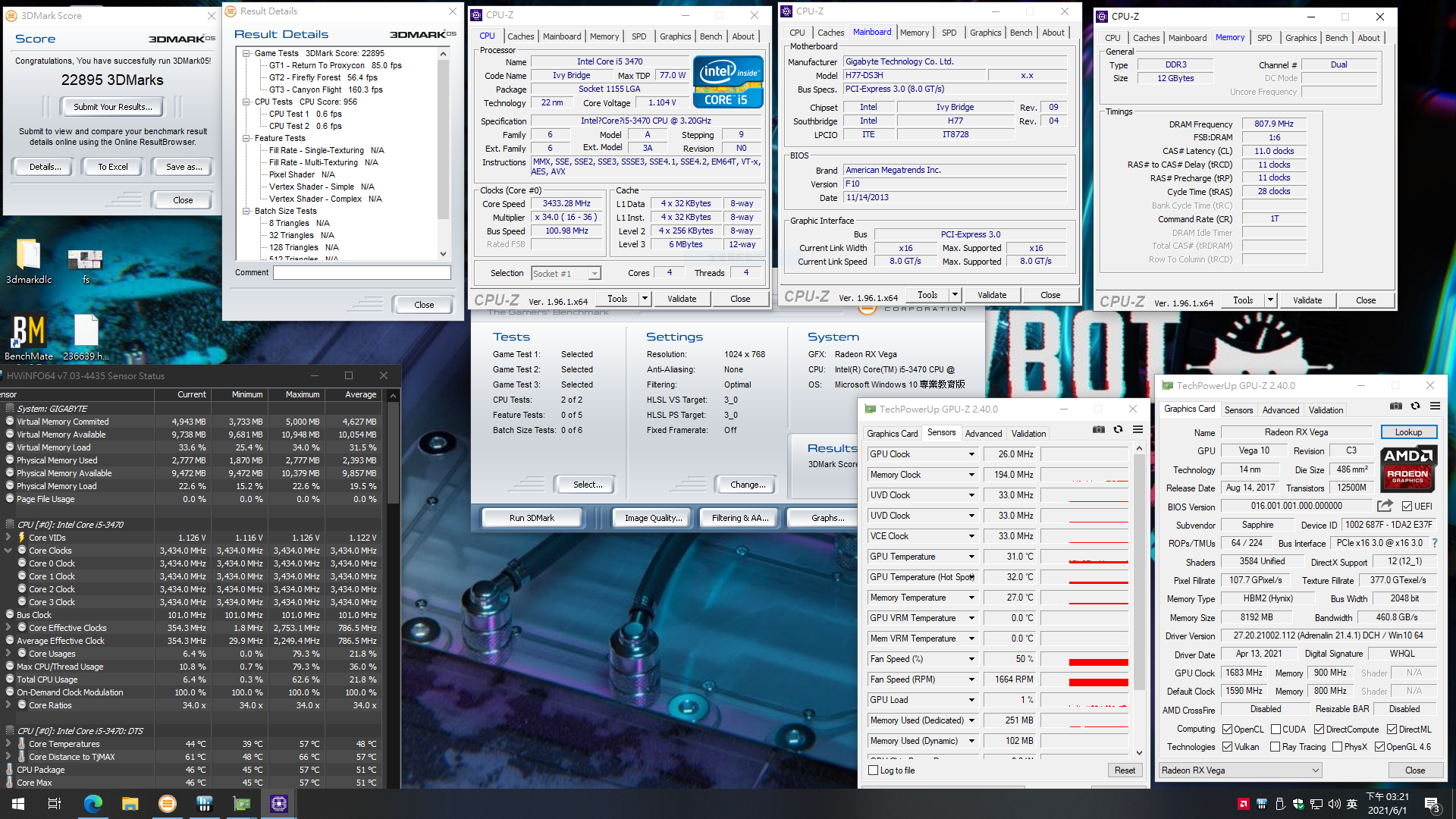Open hamburger menu in Graphics Card GPU-Z window
Screen dimensions: 1456x819
click(1435, 406)
